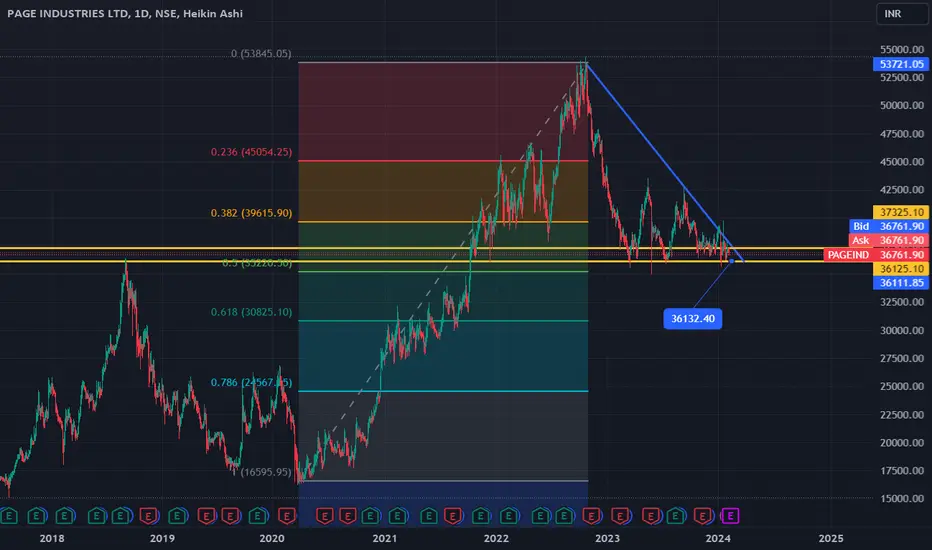Select the cyan 0.786 Fibonacci level line
932x550 pixels.
(443, 391)
